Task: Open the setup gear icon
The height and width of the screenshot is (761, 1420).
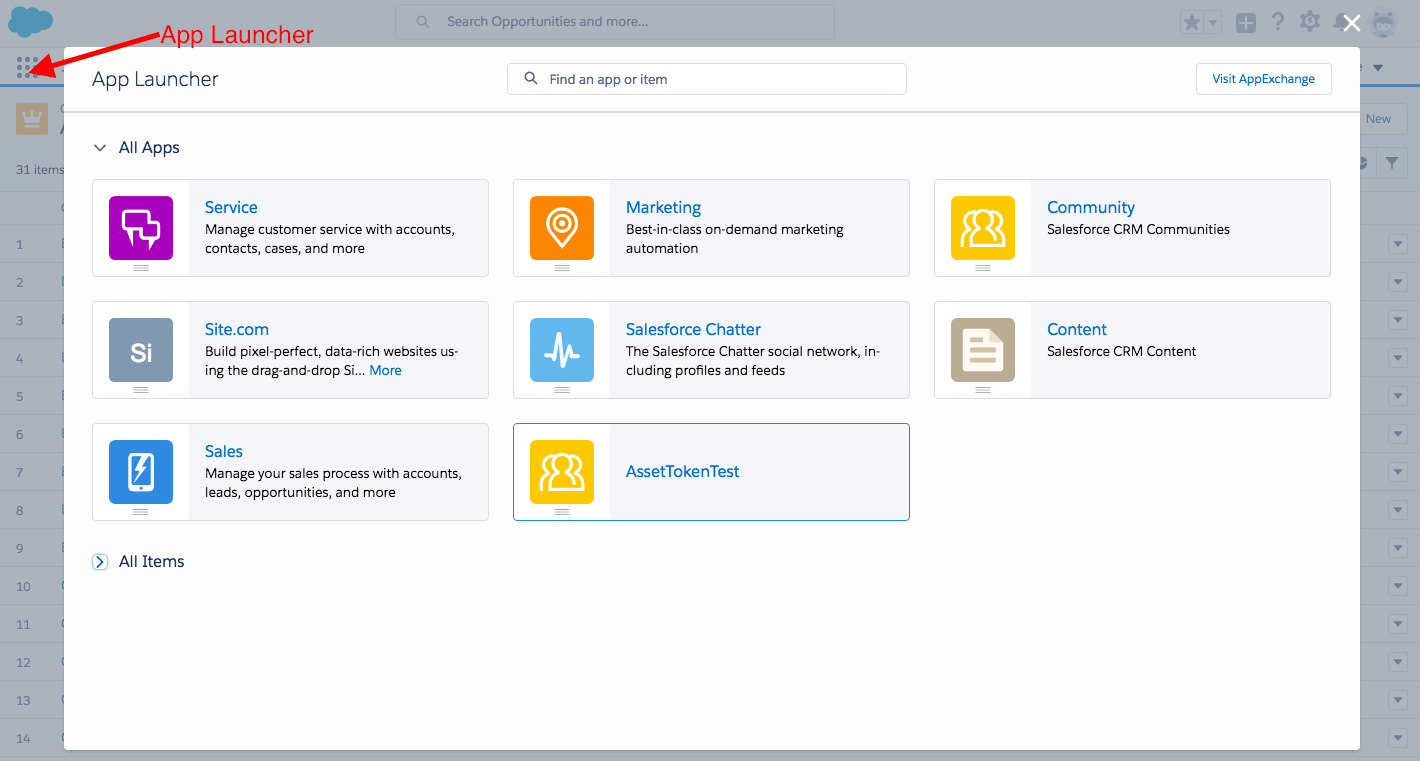Action: coord(1310,22)
